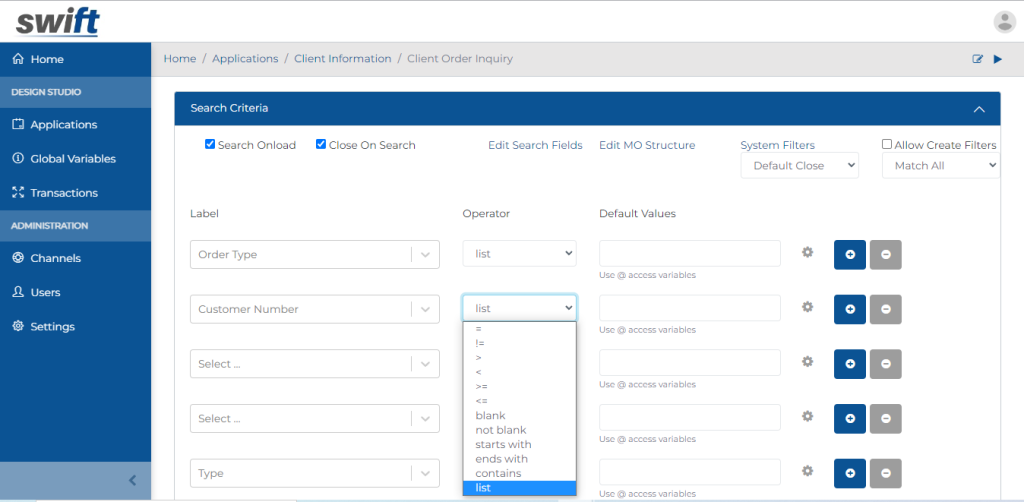Click the edit pencil icon in breadcrumb bar
Screen dimensions: 1024x502
coord(978,59)
